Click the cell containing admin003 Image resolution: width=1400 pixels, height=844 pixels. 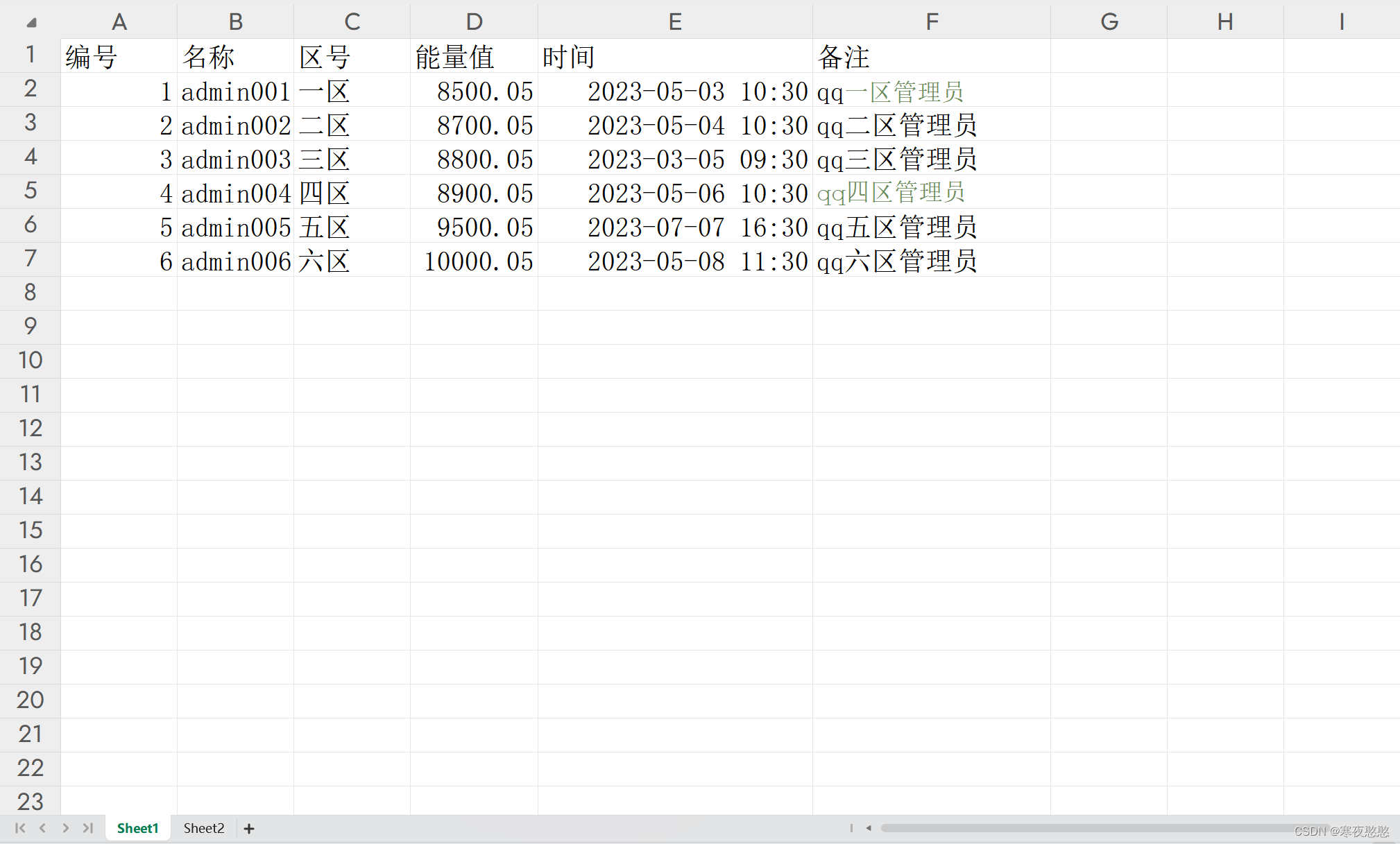(x=236, y=157)
